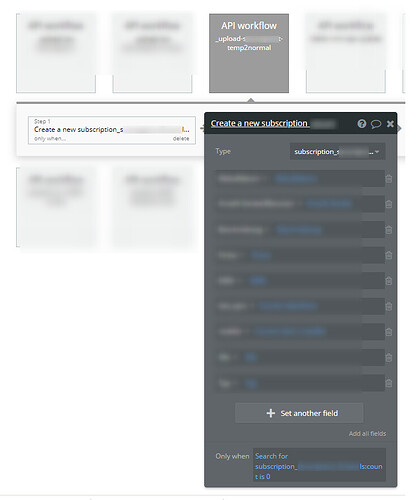The width and height of the screenshot is (419, 500).
Task: Click Set another field button
Action: point(299,413)
